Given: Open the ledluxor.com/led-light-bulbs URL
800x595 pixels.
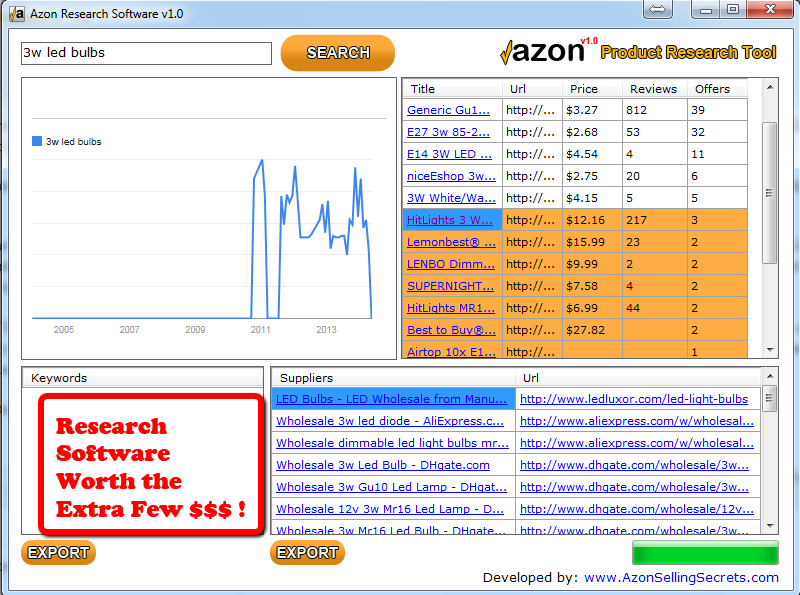Looking at the screenshot, I should click(x=634, y=399).
